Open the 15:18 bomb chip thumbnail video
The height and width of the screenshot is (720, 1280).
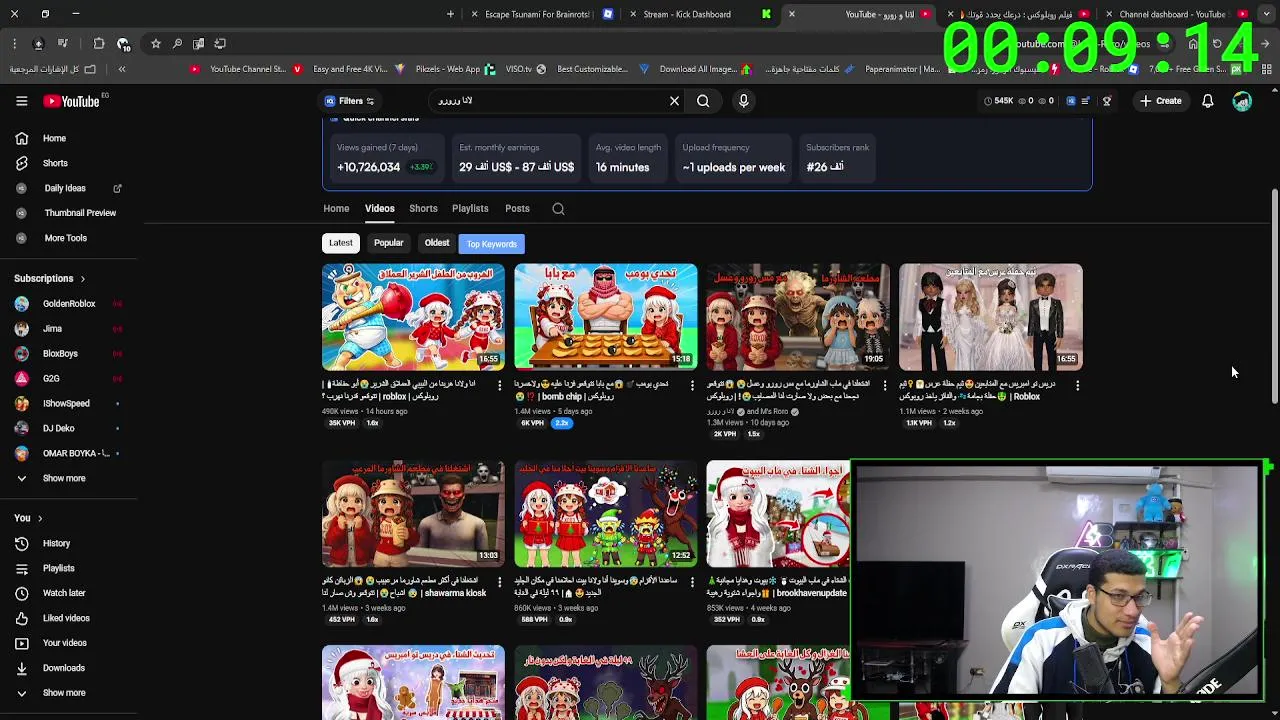pyautogui.click(x=605, y=317)
